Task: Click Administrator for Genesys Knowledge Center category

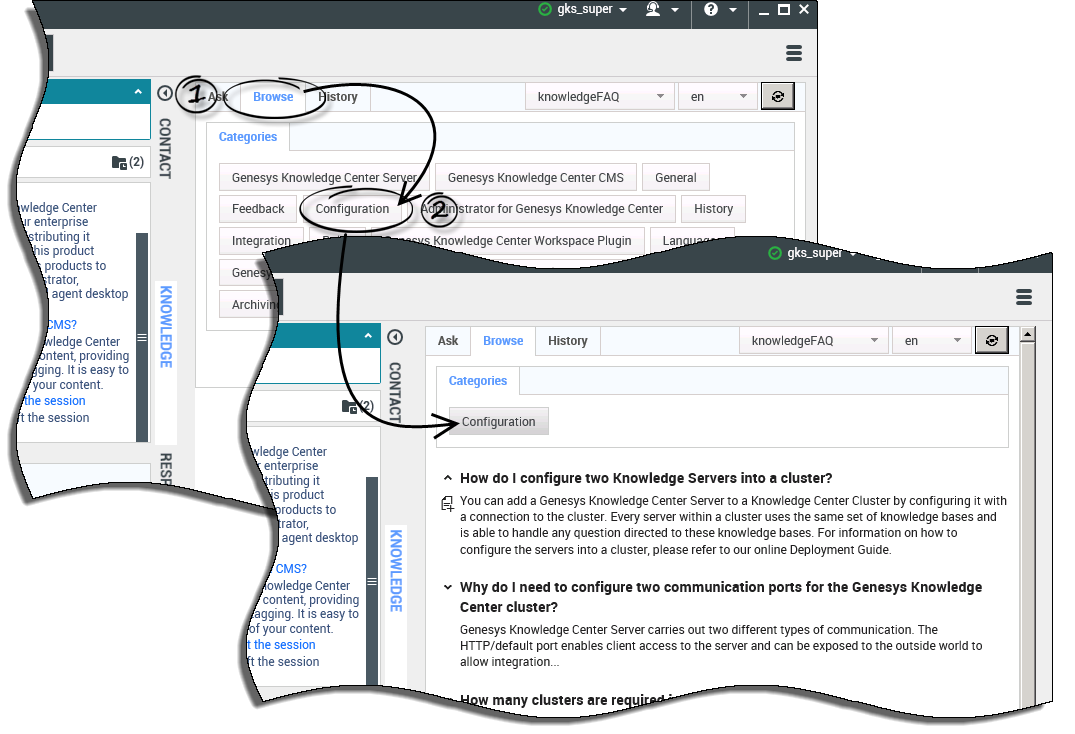Action: [542, 208]
